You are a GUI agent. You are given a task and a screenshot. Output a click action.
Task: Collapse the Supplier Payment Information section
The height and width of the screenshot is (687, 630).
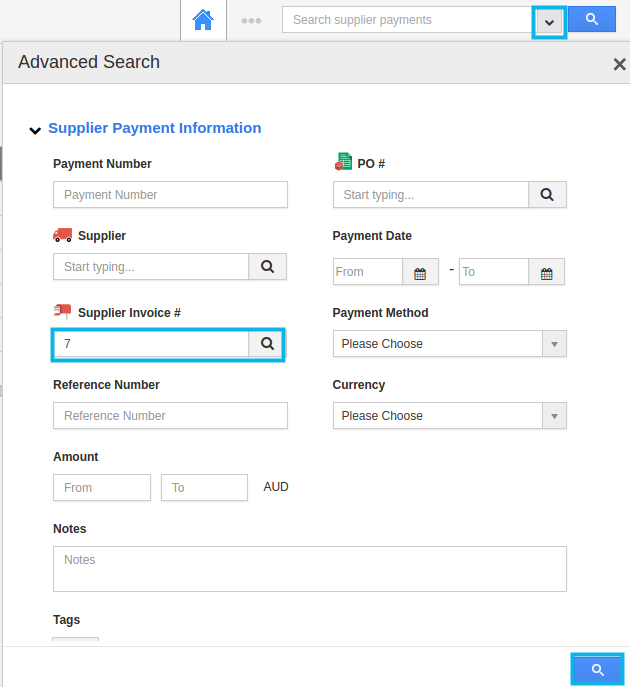36,129
